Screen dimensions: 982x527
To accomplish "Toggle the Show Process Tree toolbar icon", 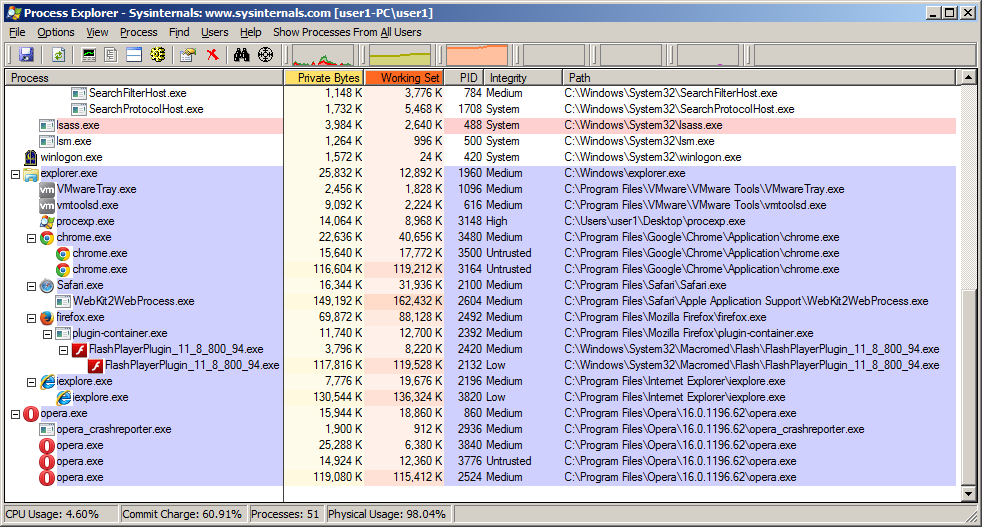I will 111,55.
